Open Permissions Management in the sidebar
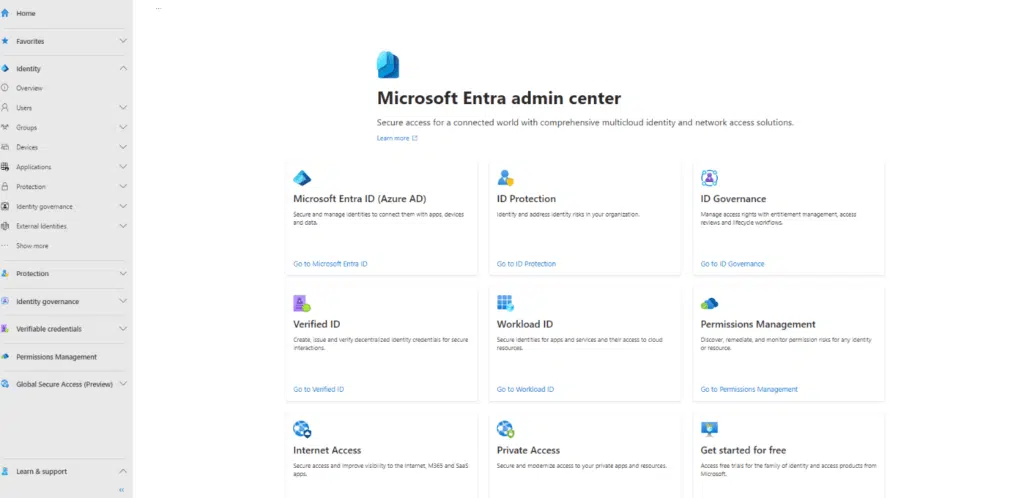This screenshot has height=498, width=1024. click(56, 357)
